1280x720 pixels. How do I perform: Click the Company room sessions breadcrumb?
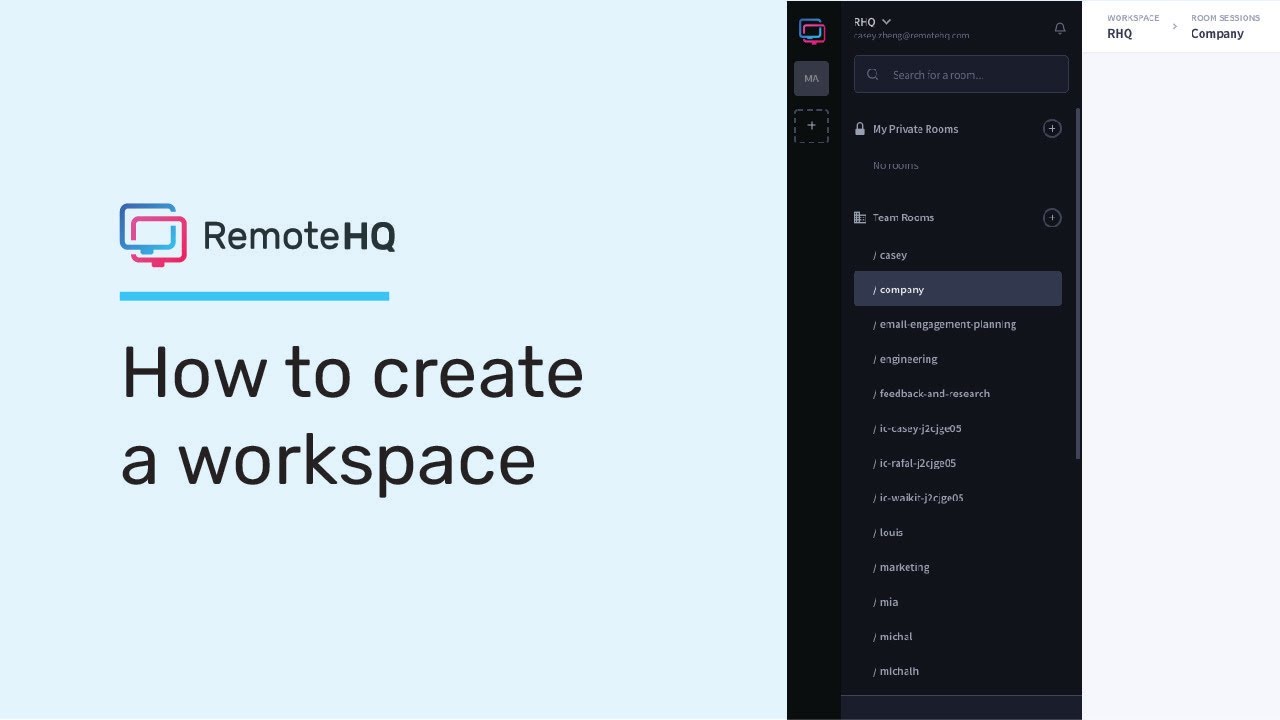(x=1217, y=34)
